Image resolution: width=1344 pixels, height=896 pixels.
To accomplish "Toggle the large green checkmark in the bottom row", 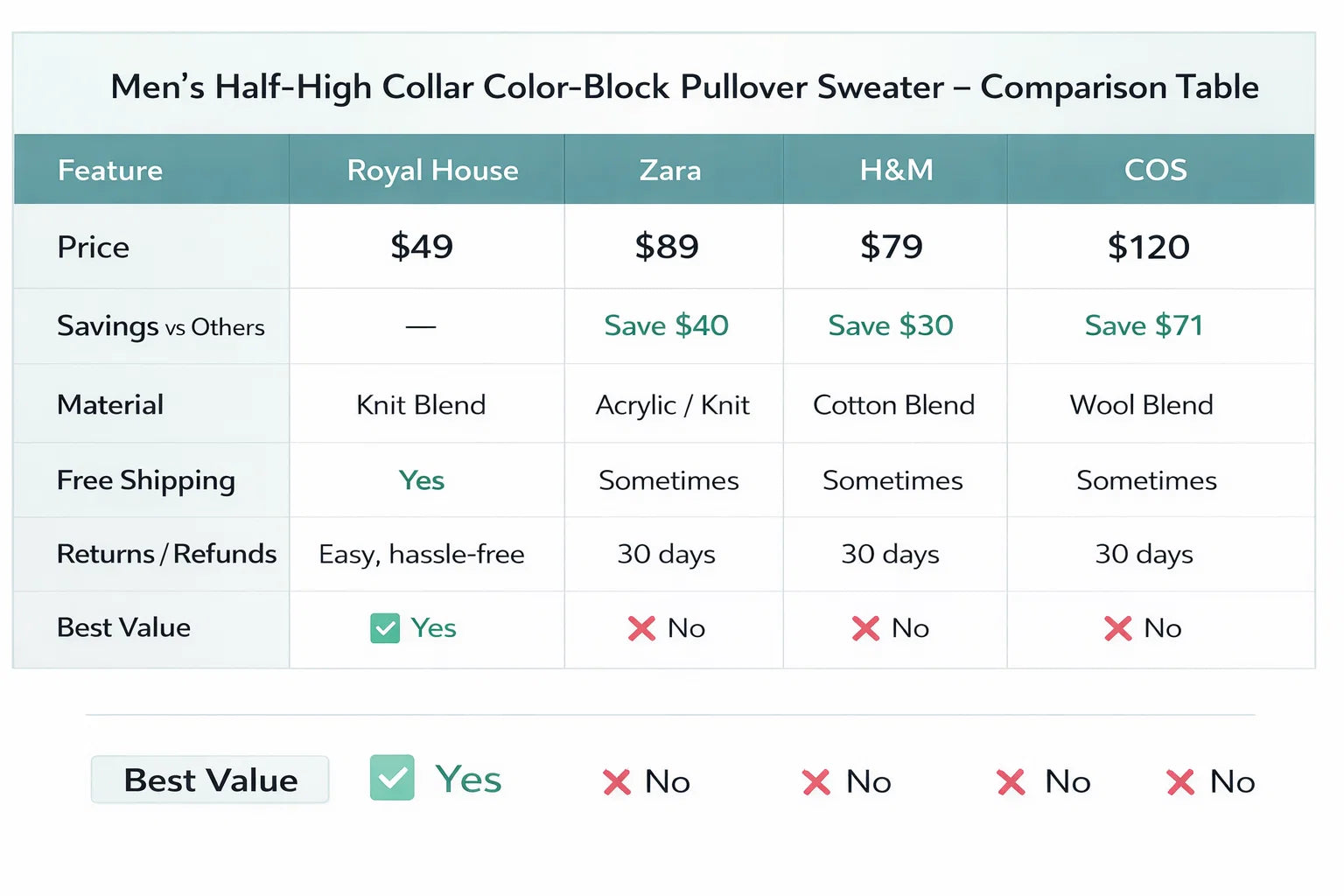I will tap(392, 778).
